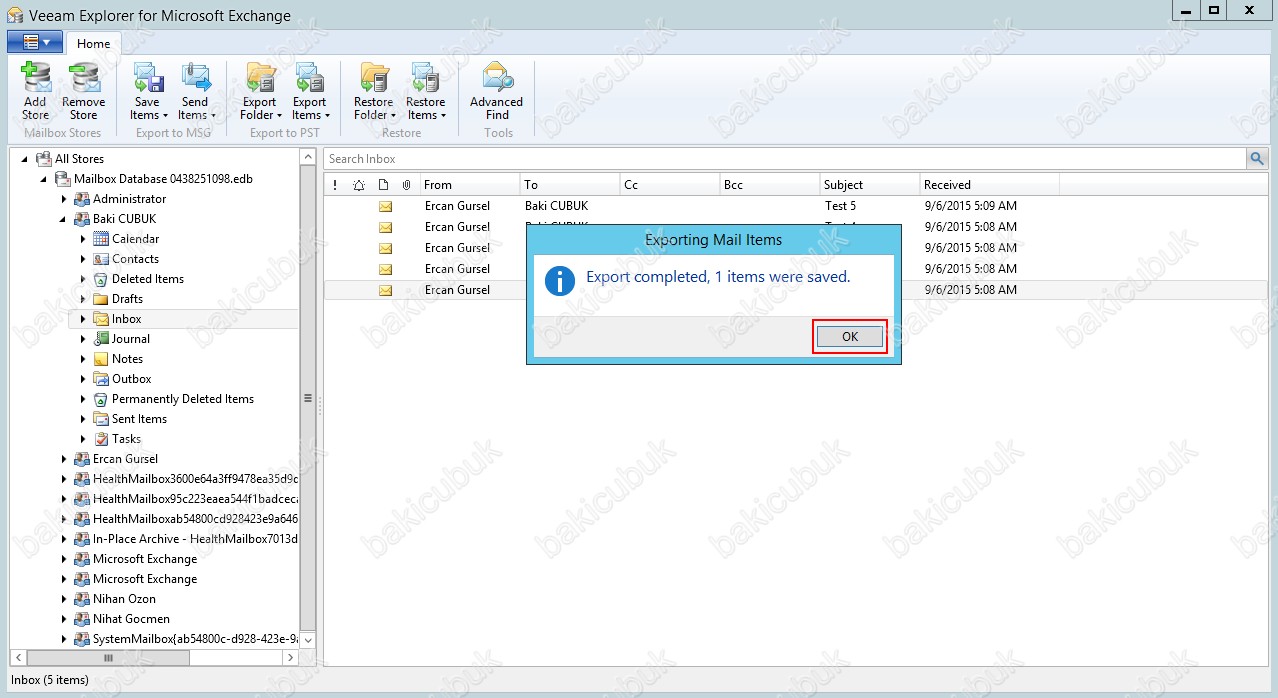Sort by the Bcc column header
Image resolution: width=1278 pixels, height=698 pixels.
coord(770,184)
